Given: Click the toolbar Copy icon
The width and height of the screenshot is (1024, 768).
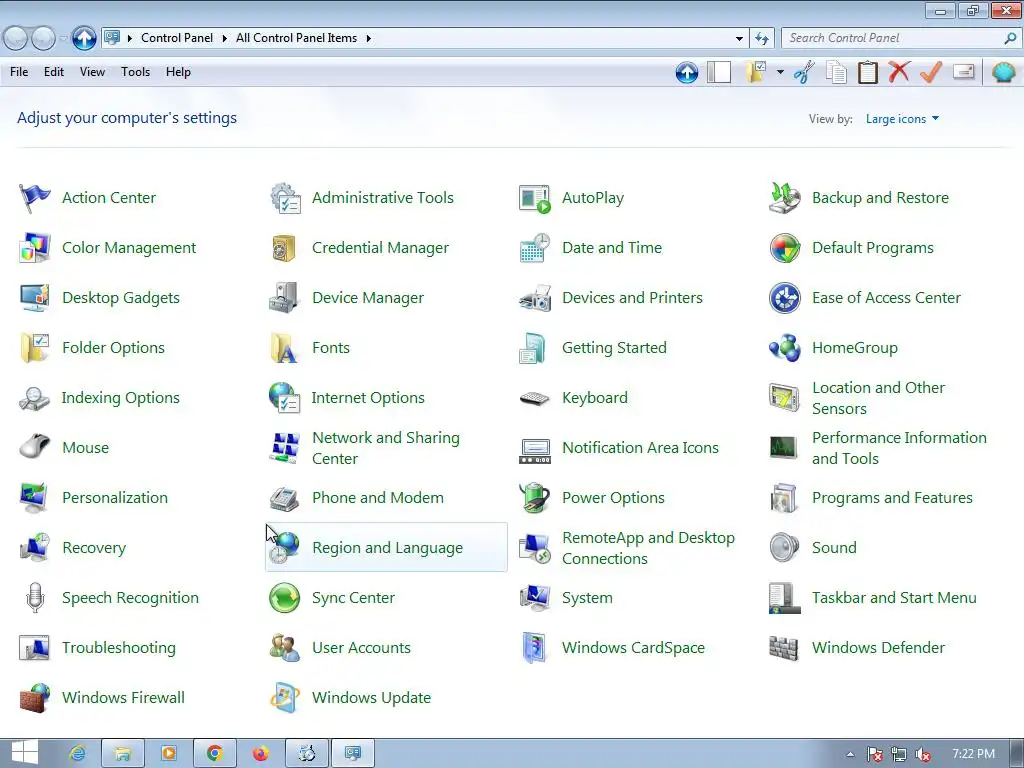Looking at the screenshot, I should click(x=836, y=72).
